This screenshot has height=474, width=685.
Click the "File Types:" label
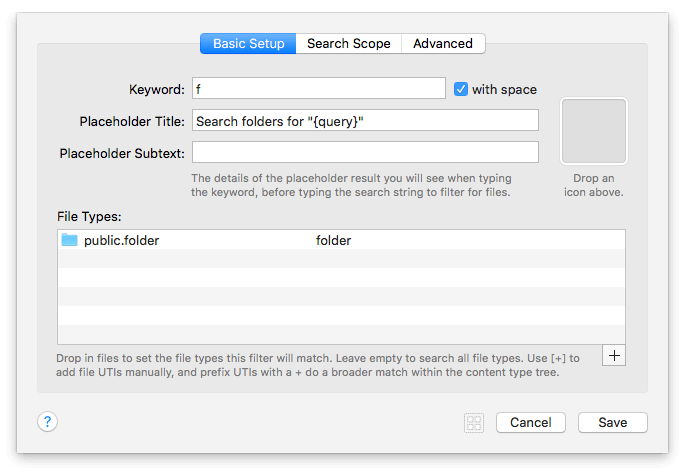[89, 216]
